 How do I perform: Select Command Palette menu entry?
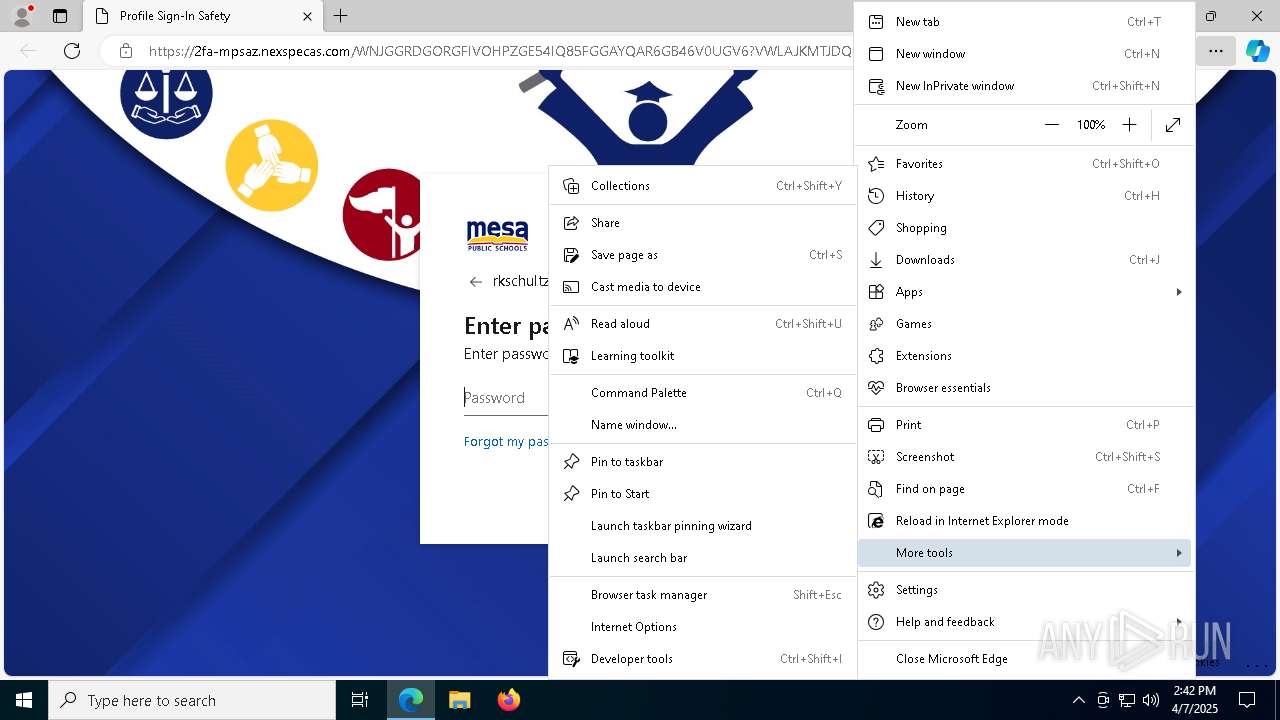(703, 393)
